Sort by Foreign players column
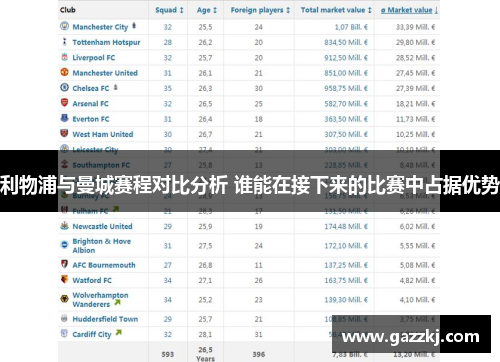 click(x=260, y=10)
